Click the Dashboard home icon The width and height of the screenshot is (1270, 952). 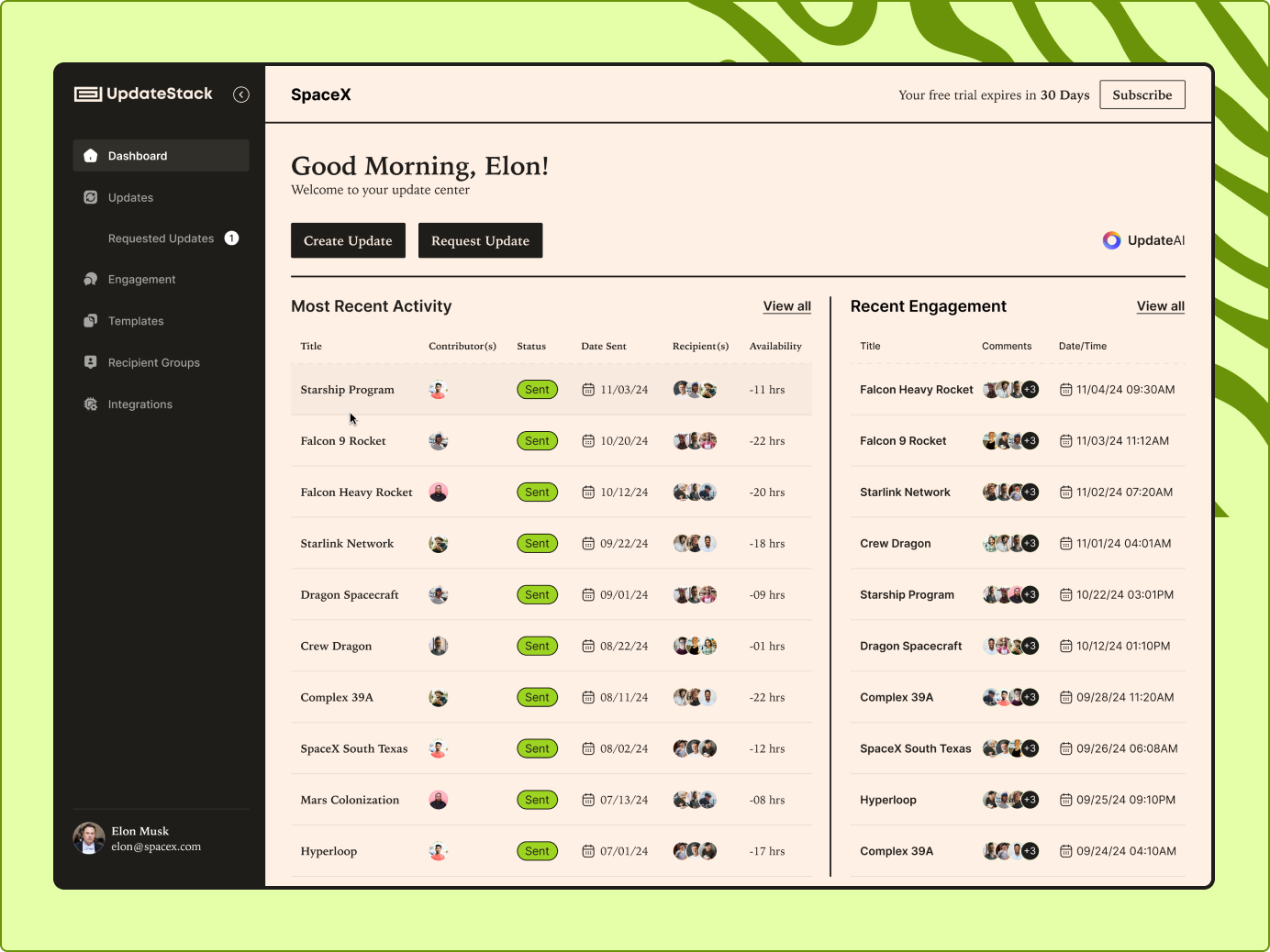(x=91, y=156)
